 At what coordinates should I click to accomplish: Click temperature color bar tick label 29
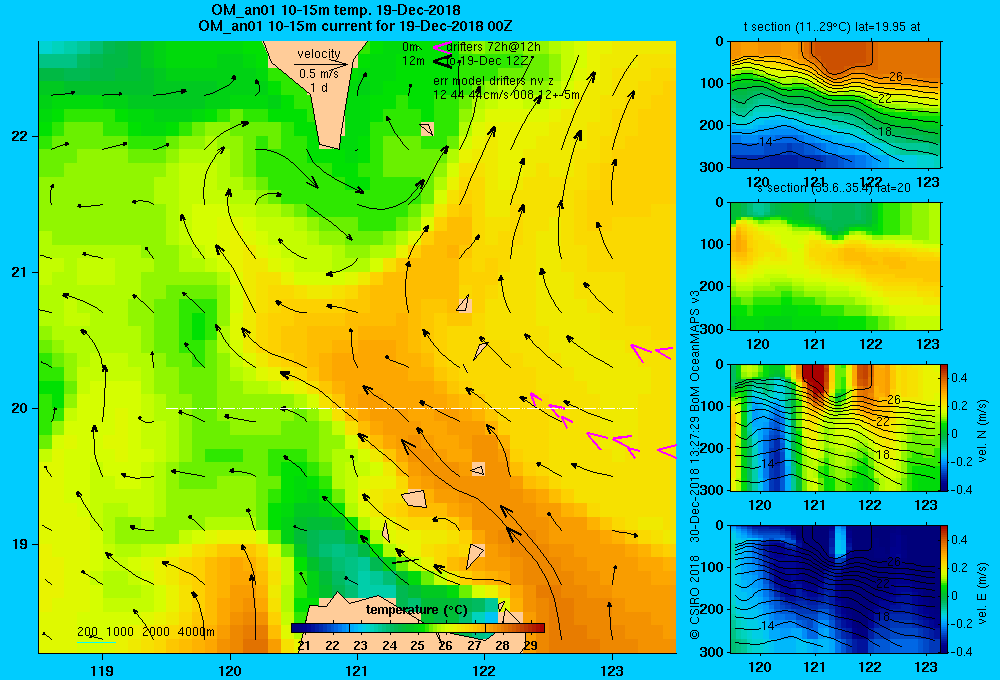531,646
